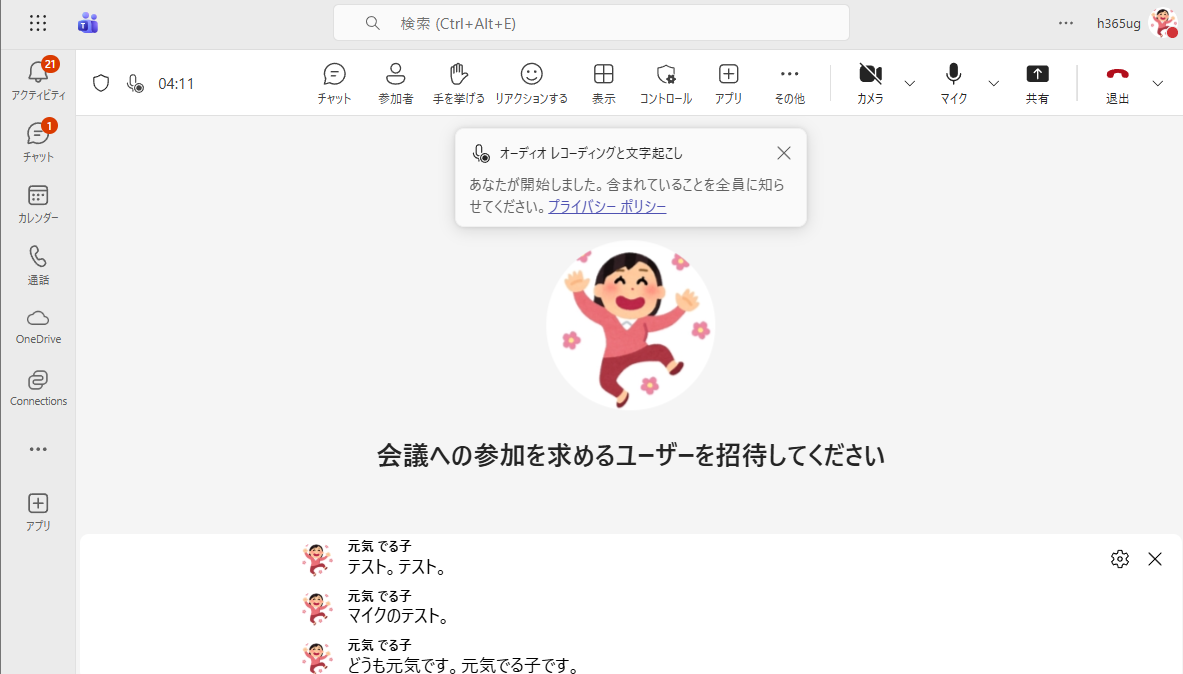1183x674 pixels.
Task: Open the reactions picker
Action: (531, 83)
